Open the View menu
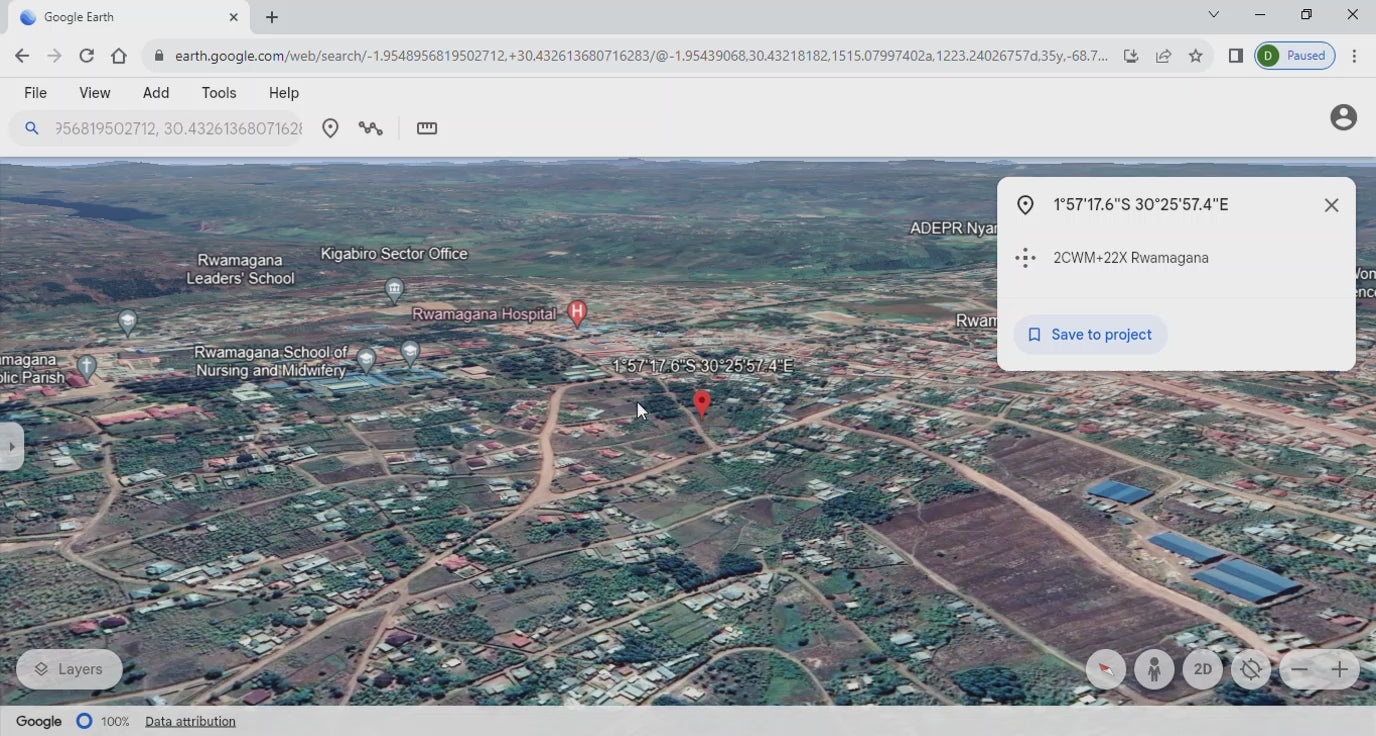Viewport: 1376px width, 736px height. point(95,93)
